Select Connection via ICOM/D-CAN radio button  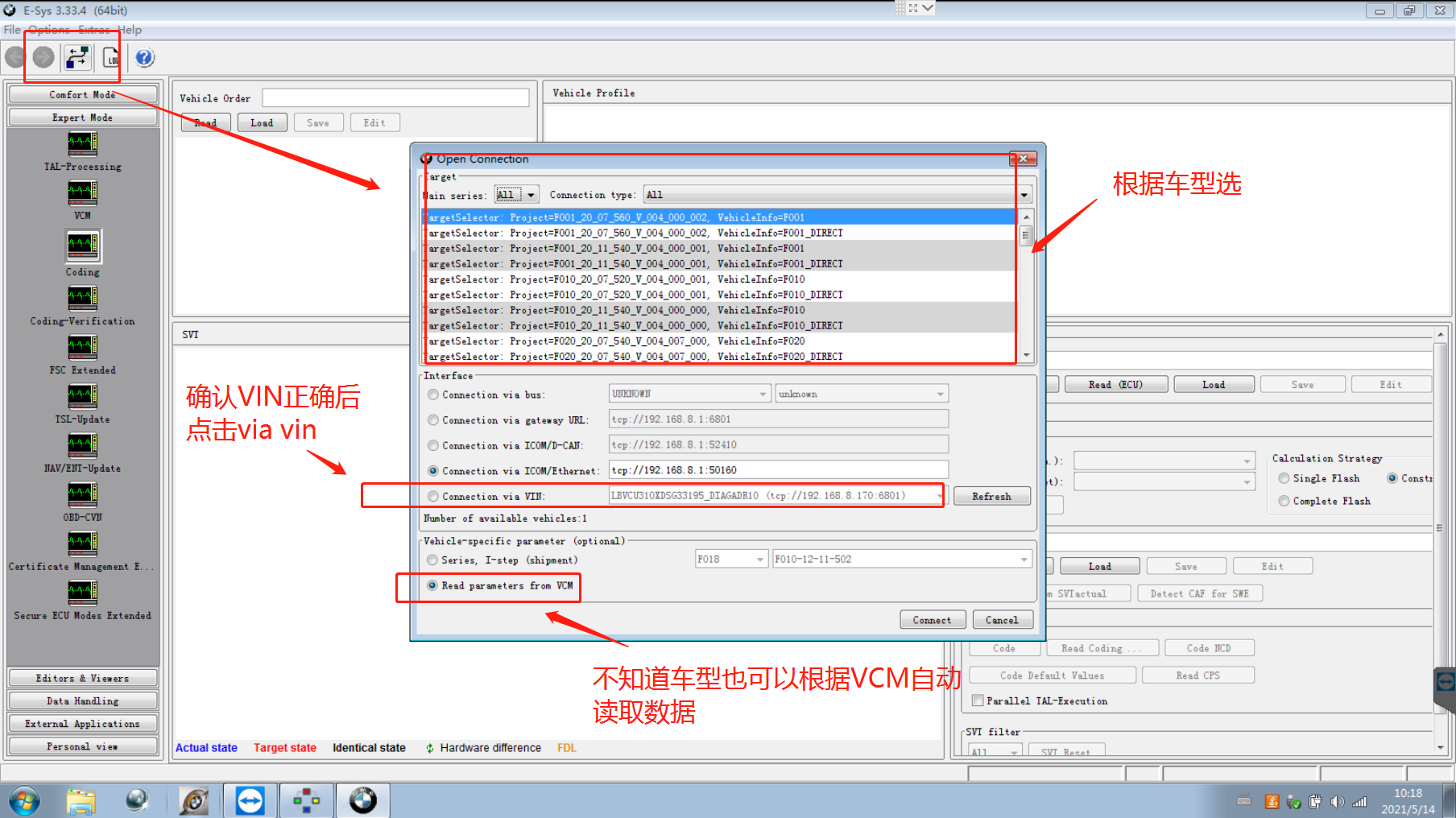coord(433,445)
